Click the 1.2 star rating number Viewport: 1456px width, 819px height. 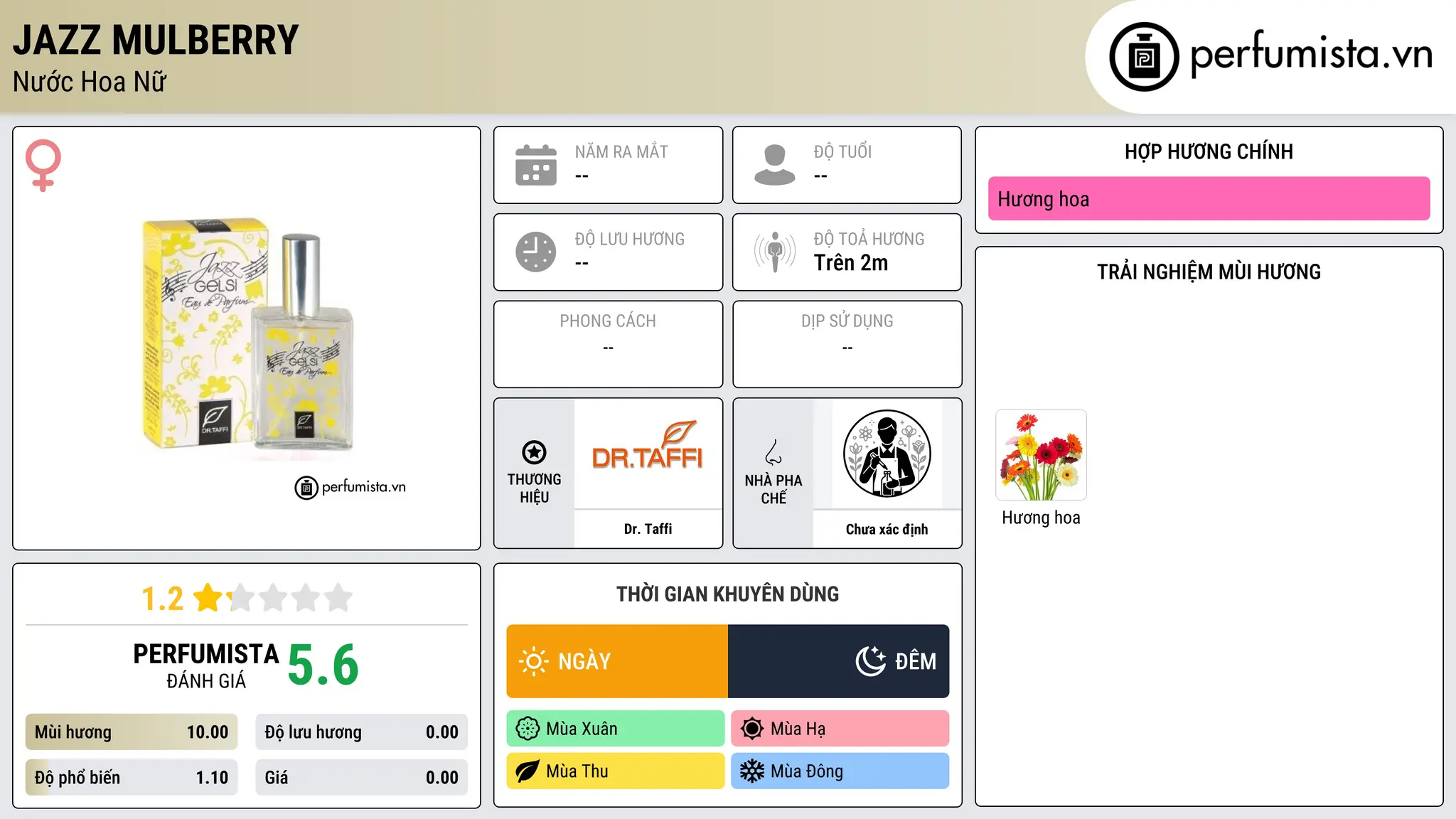[162, 598]
